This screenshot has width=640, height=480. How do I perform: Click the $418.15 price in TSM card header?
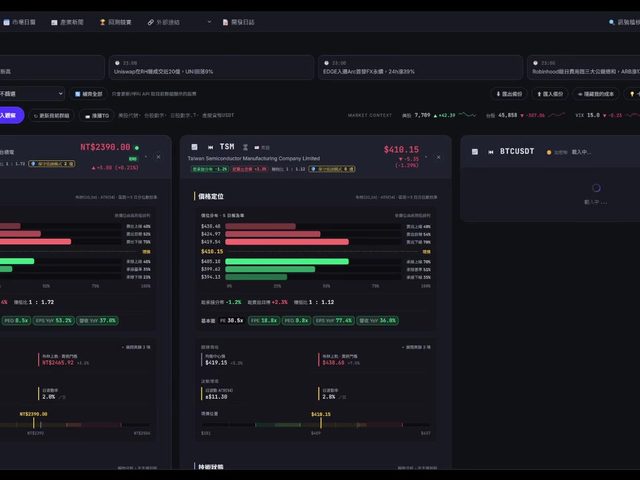point(401,149)
